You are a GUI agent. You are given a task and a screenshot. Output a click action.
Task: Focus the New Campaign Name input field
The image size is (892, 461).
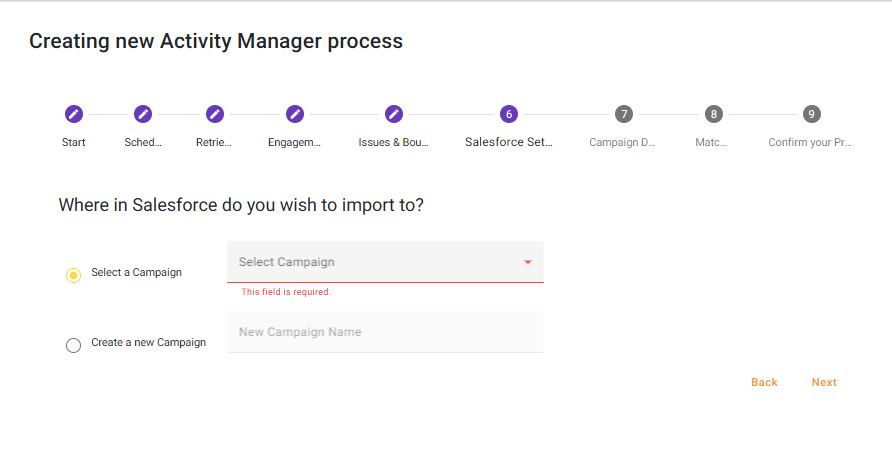(385, 332)
